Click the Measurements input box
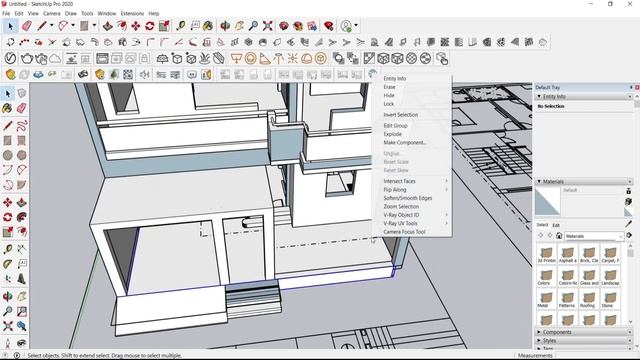The image size is (640, 360). click(x=597, y=356)
